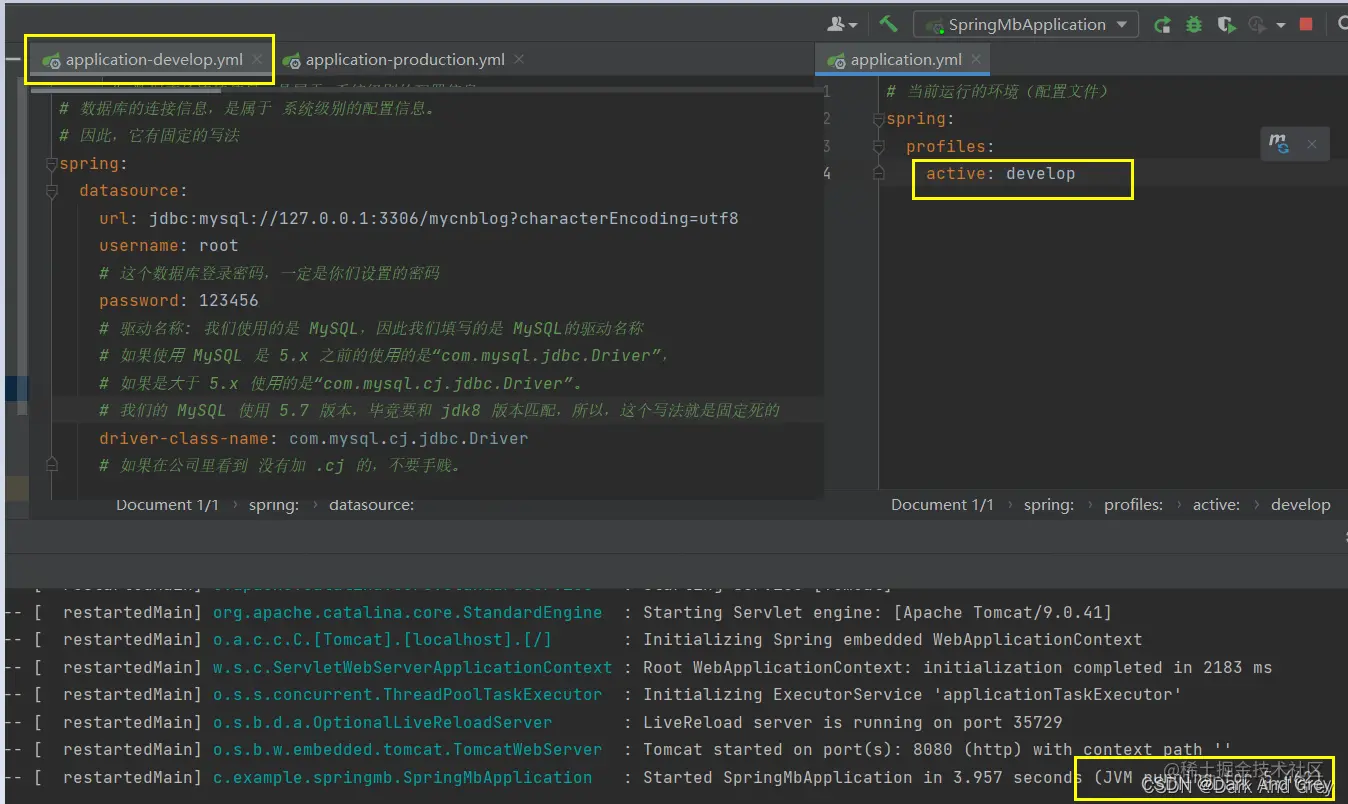Click org.apache.catalina.core.StandardEngine in console log
Image resolution: width=1348 pixels, height=804 pixels.
407,612
